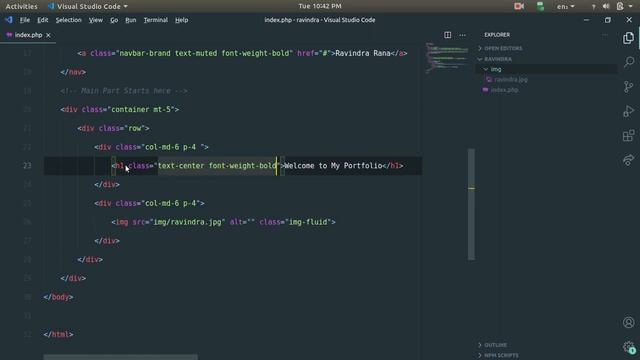This screenshot has height=360, width=640.
Task: Open the volume control in top bar
Action: pos(606,6)
